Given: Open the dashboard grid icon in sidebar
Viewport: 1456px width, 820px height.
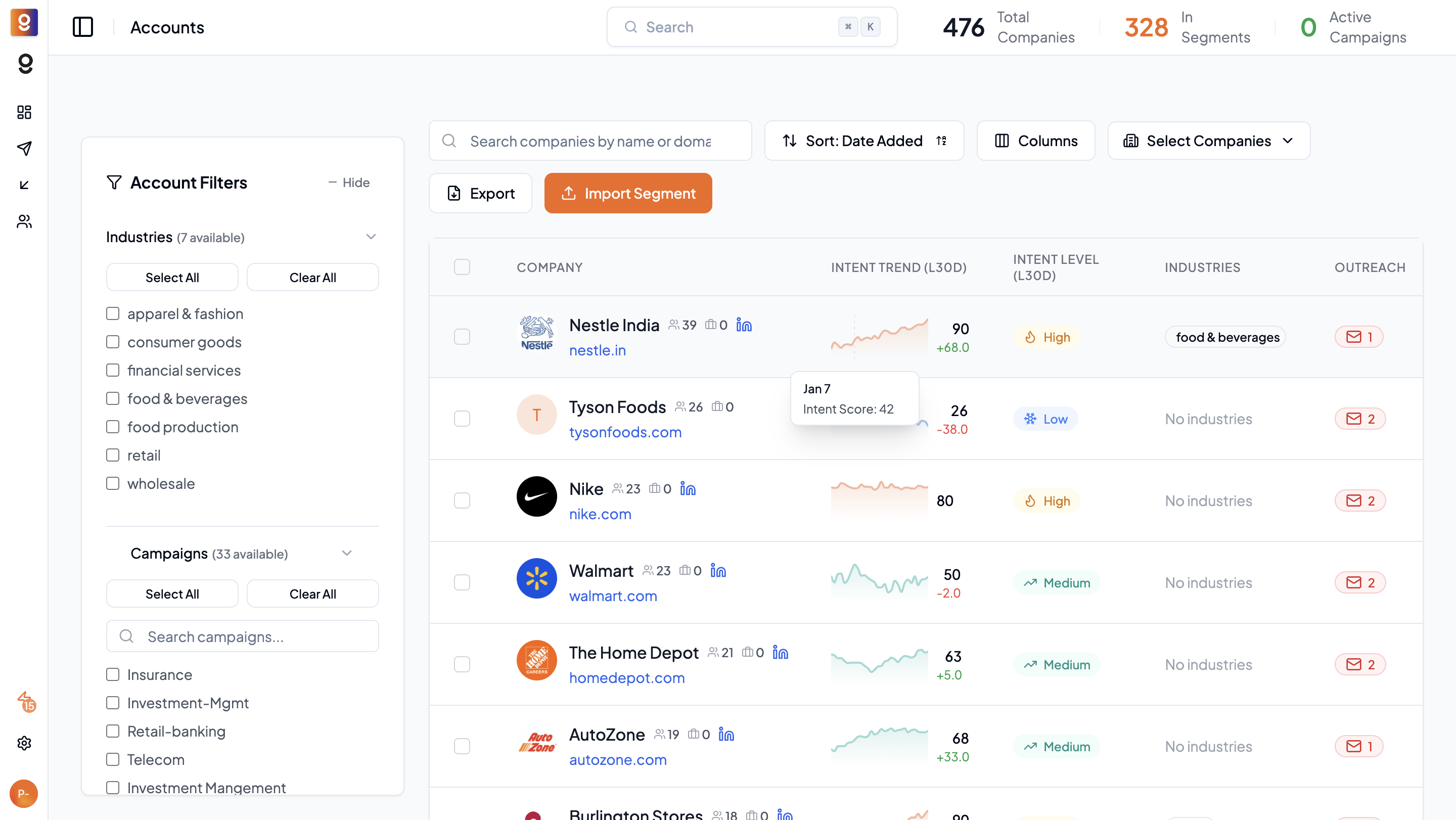Looking at the screenshot, I should pyautogui.click(x=24, y=112).
